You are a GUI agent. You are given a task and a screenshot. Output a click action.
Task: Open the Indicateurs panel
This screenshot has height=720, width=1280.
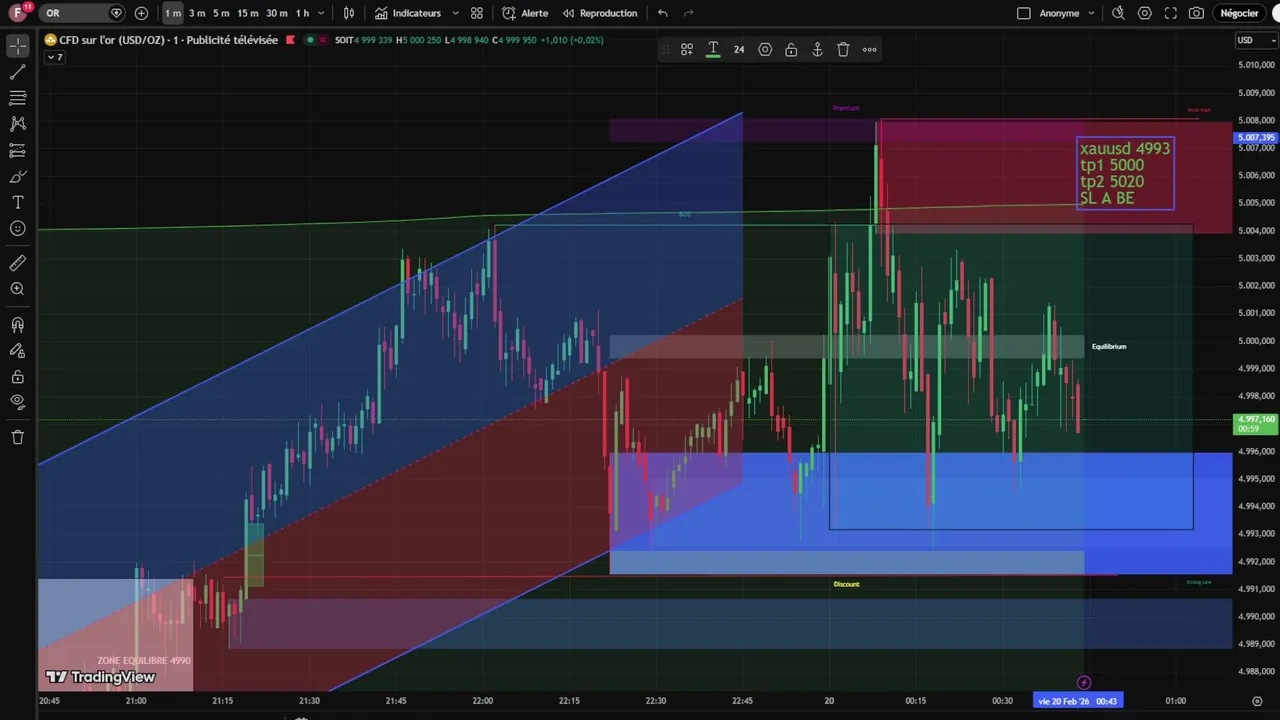(408, 13)
